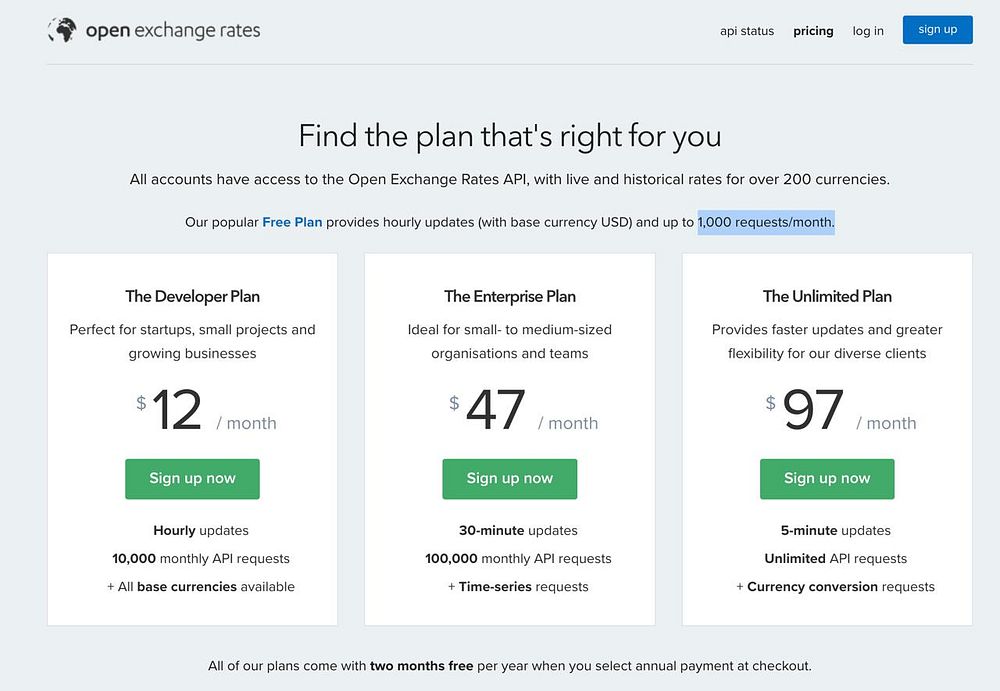Select the pricing nav item
The image size is (1000, 691).
813,31
